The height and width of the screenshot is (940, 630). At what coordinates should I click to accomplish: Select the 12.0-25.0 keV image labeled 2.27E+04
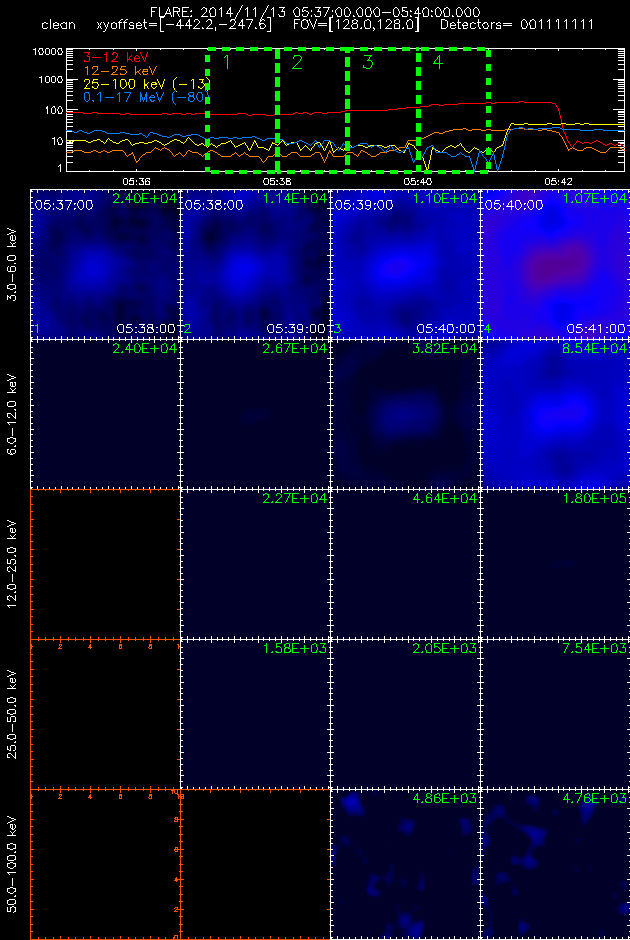click(x=255, y=564)
